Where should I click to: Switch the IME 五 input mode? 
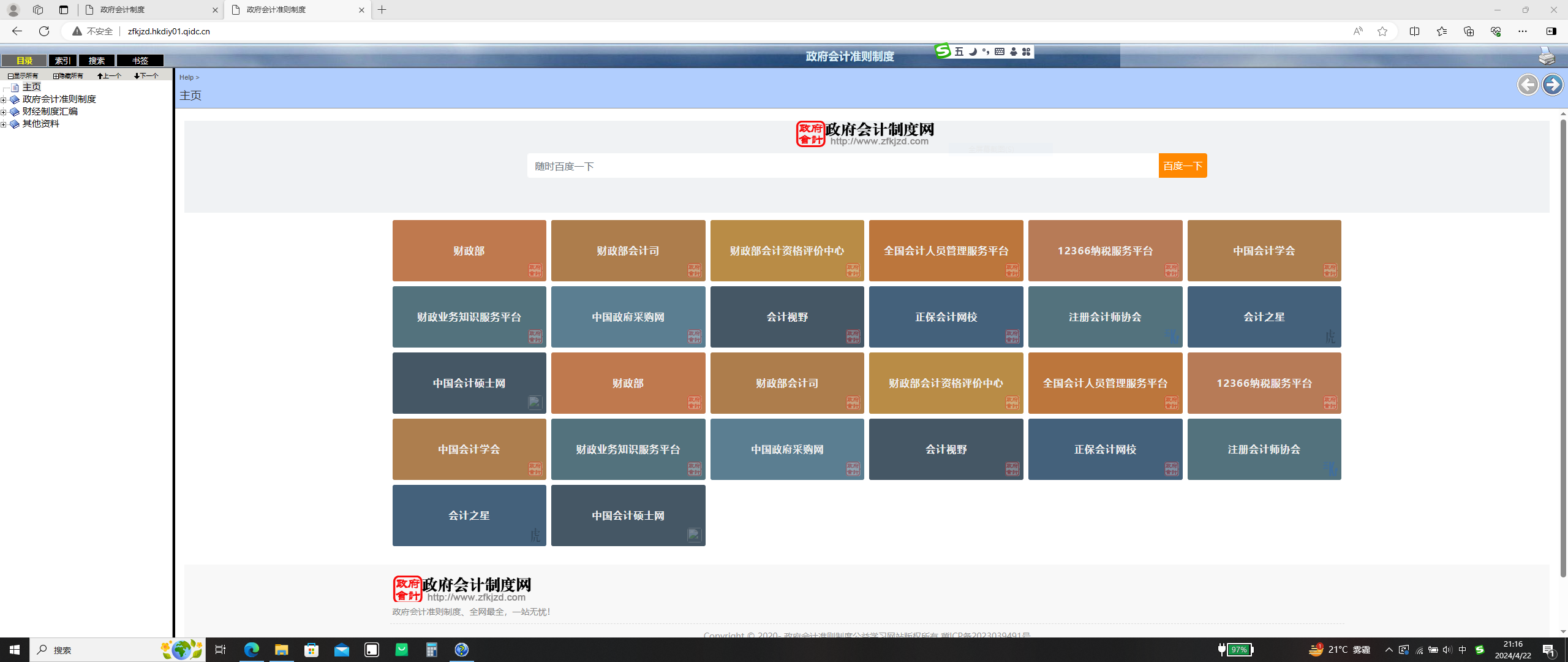[959, 51]
